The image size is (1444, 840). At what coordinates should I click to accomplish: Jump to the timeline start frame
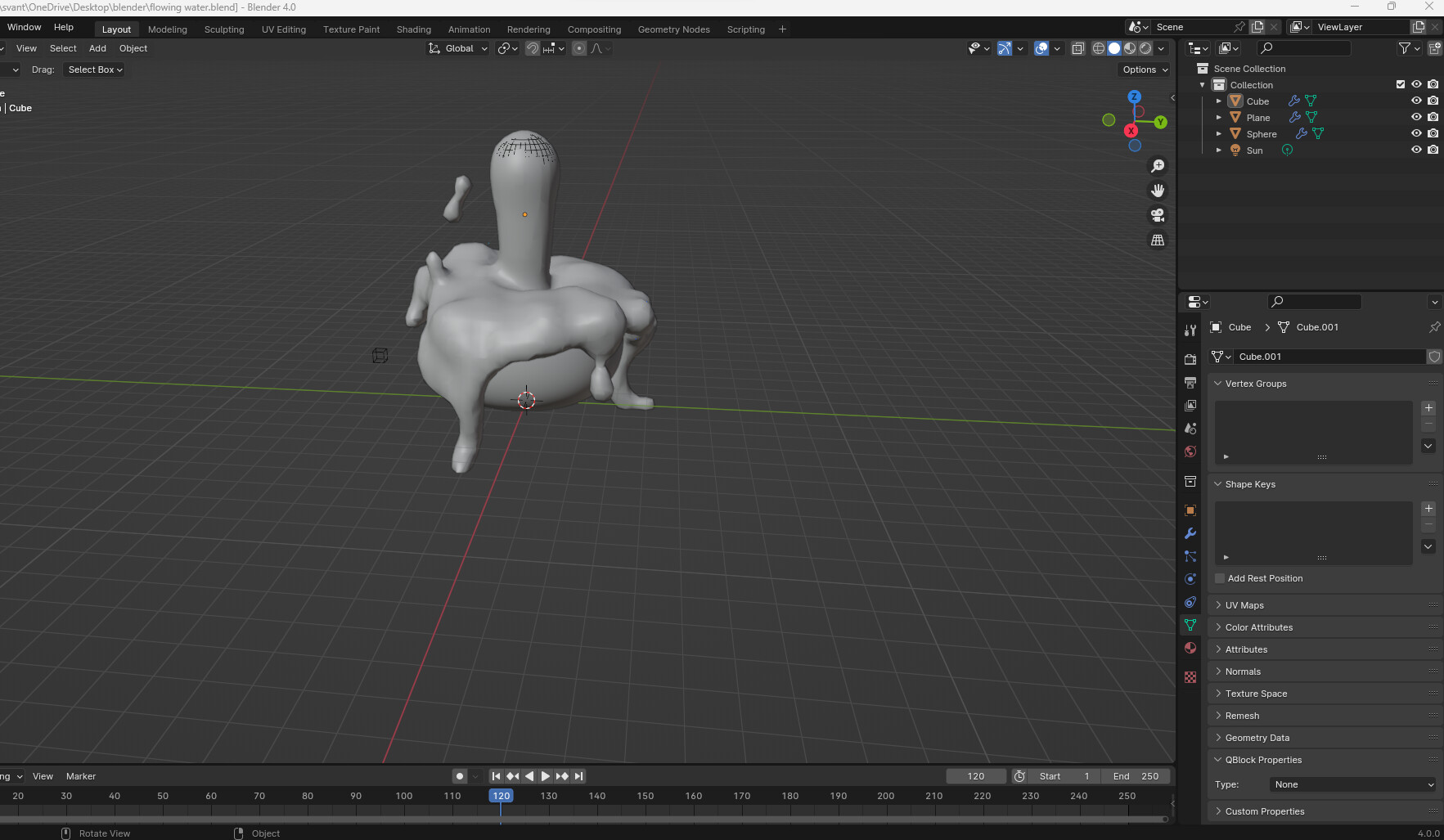496,776
